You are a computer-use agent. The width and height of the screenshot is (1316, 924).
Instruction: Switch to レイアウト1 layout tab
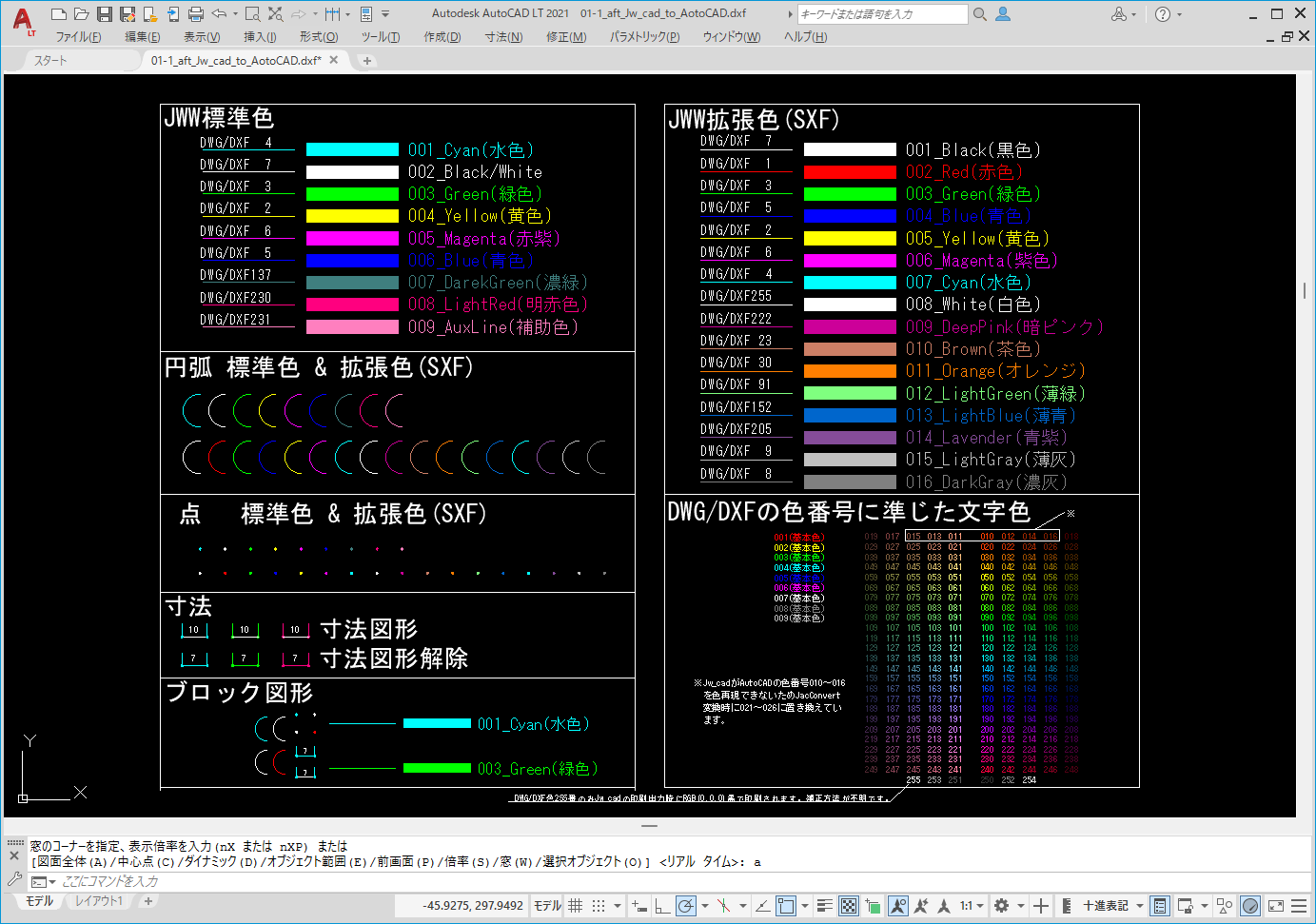pos(99,901)
